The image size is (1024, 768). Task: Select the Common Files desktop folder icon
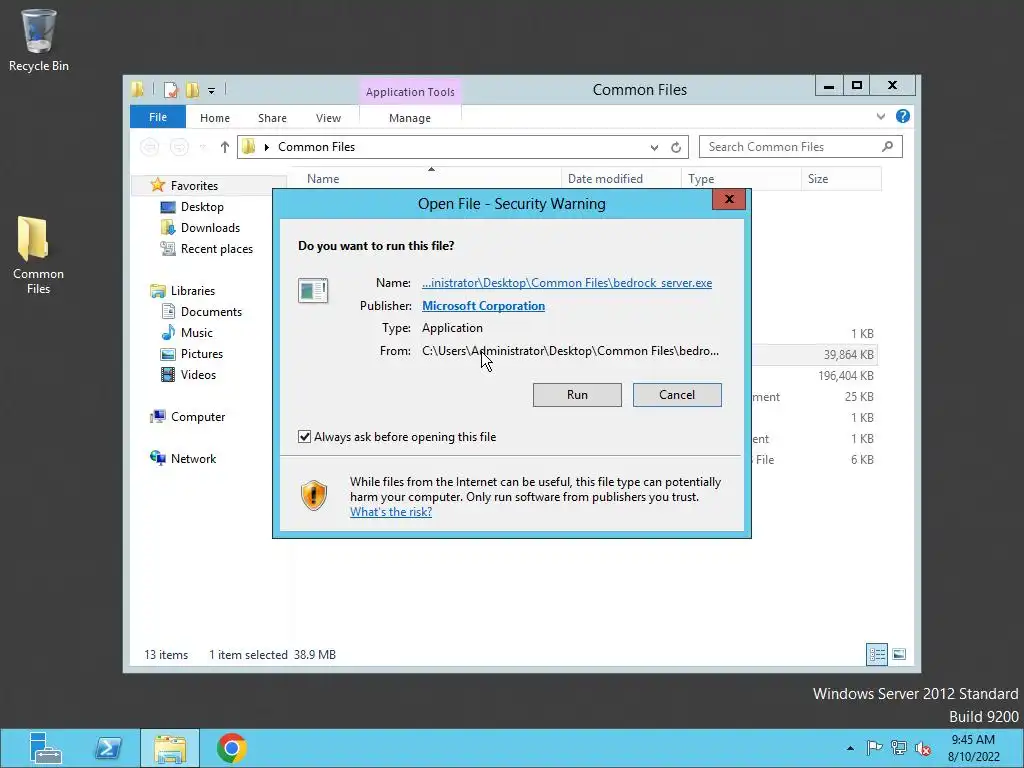38,255
